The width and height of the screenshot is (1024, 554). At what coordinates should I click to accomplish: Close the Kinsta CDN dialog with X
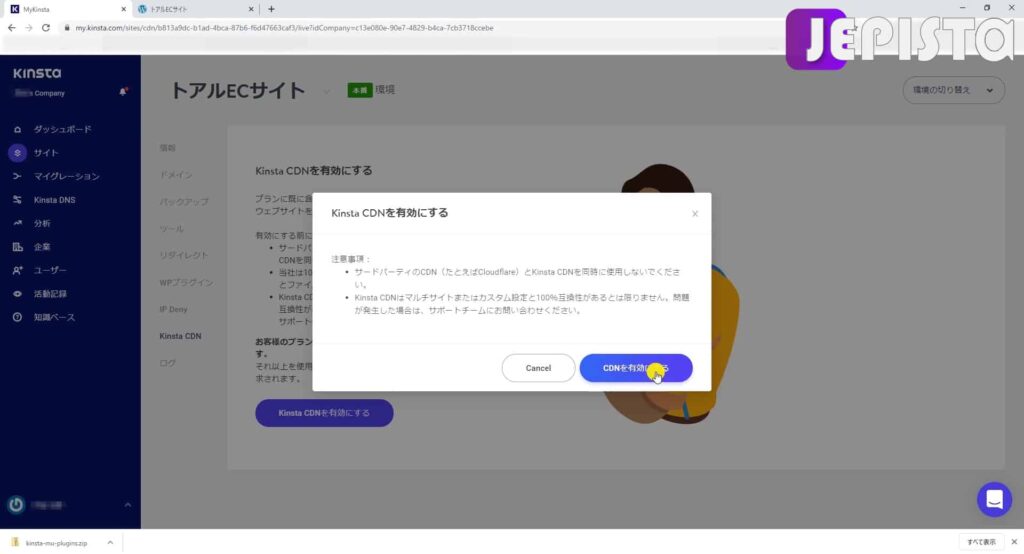point(695,214)
